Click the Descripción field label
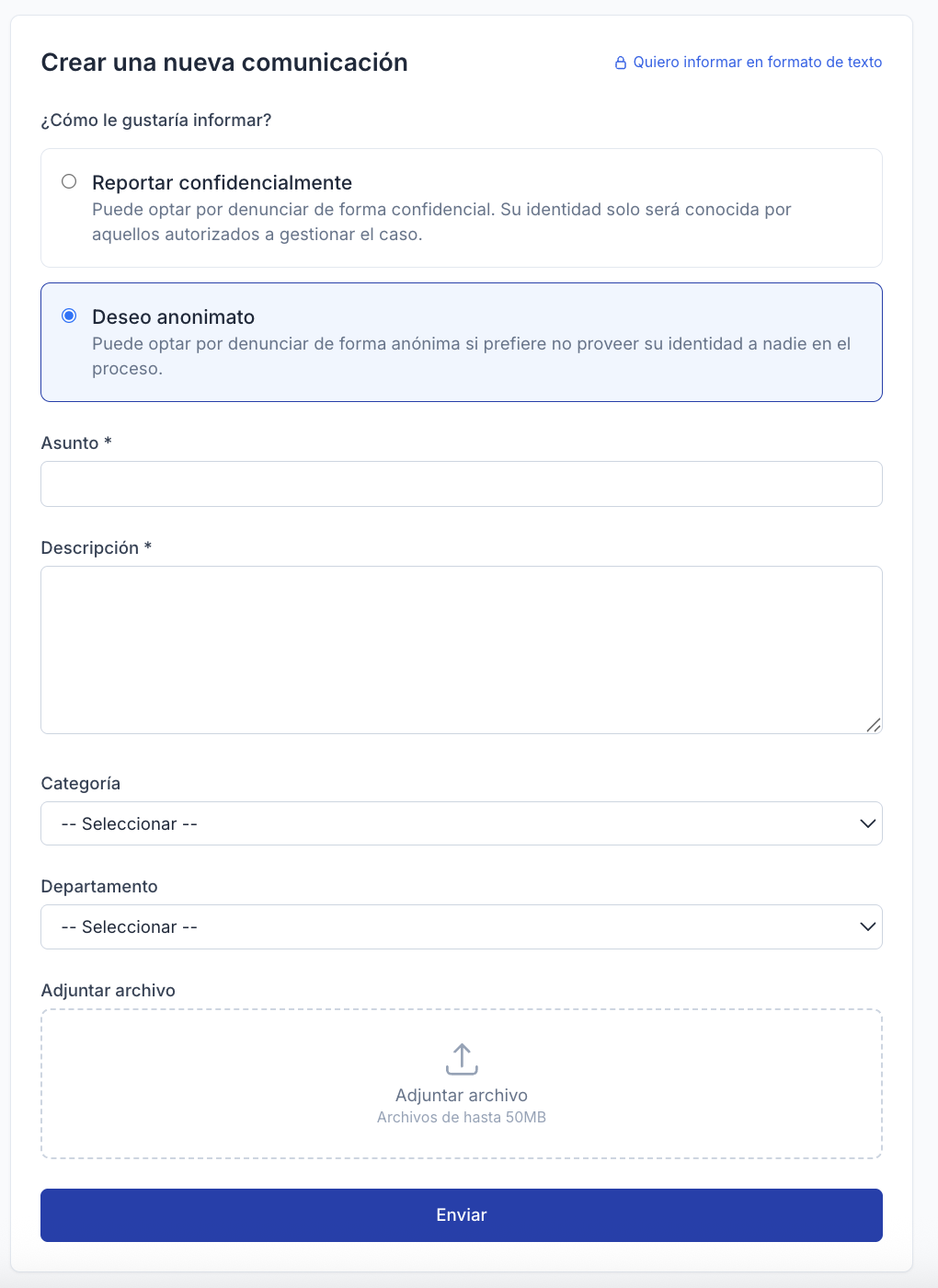938x1288 pixels. pos(90,548)
